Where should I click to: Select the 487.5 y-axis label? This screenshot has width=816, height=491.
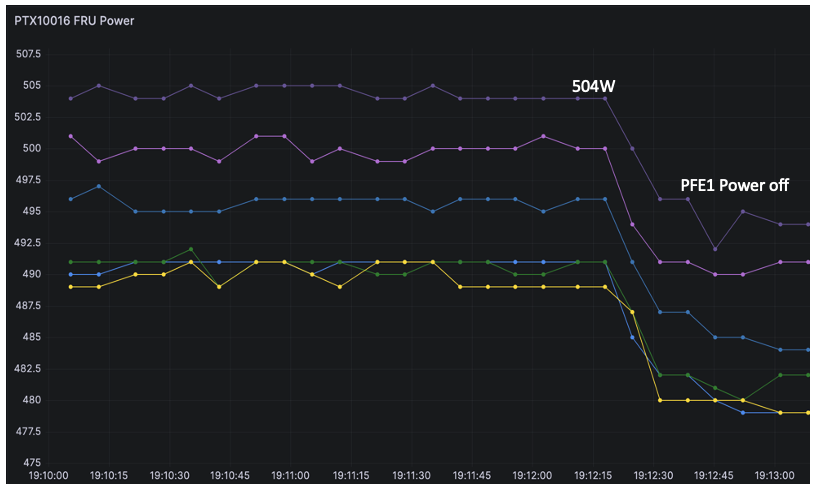28,306
